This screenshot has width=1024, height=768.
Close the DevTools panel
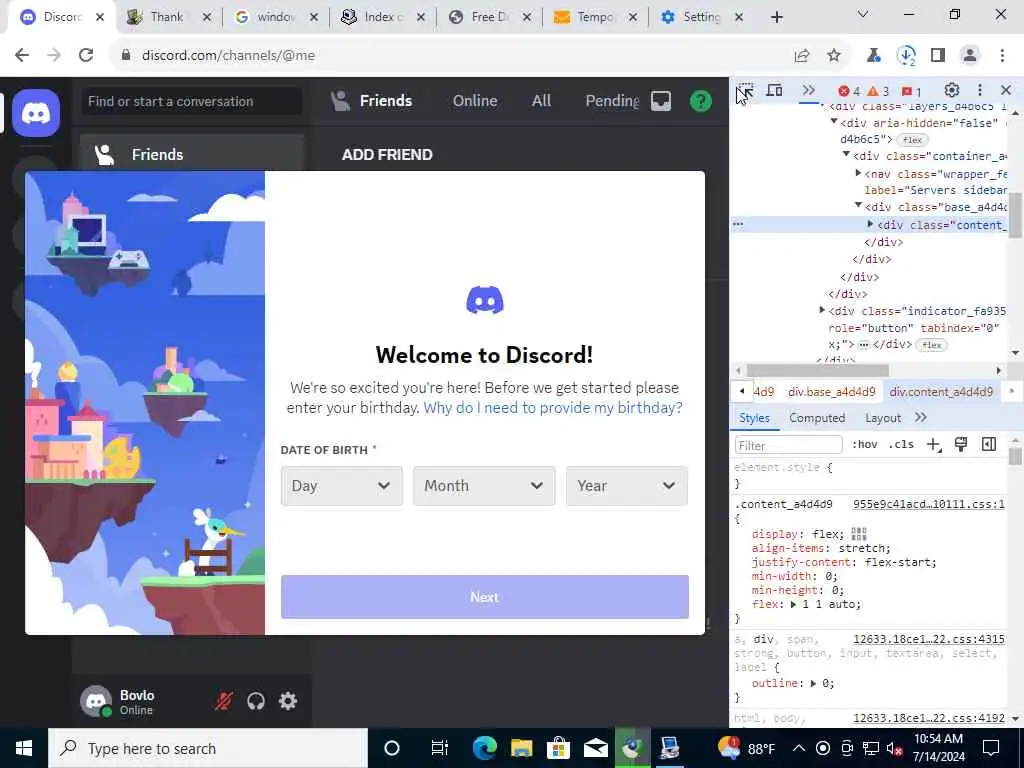[x=1006, y=90]
